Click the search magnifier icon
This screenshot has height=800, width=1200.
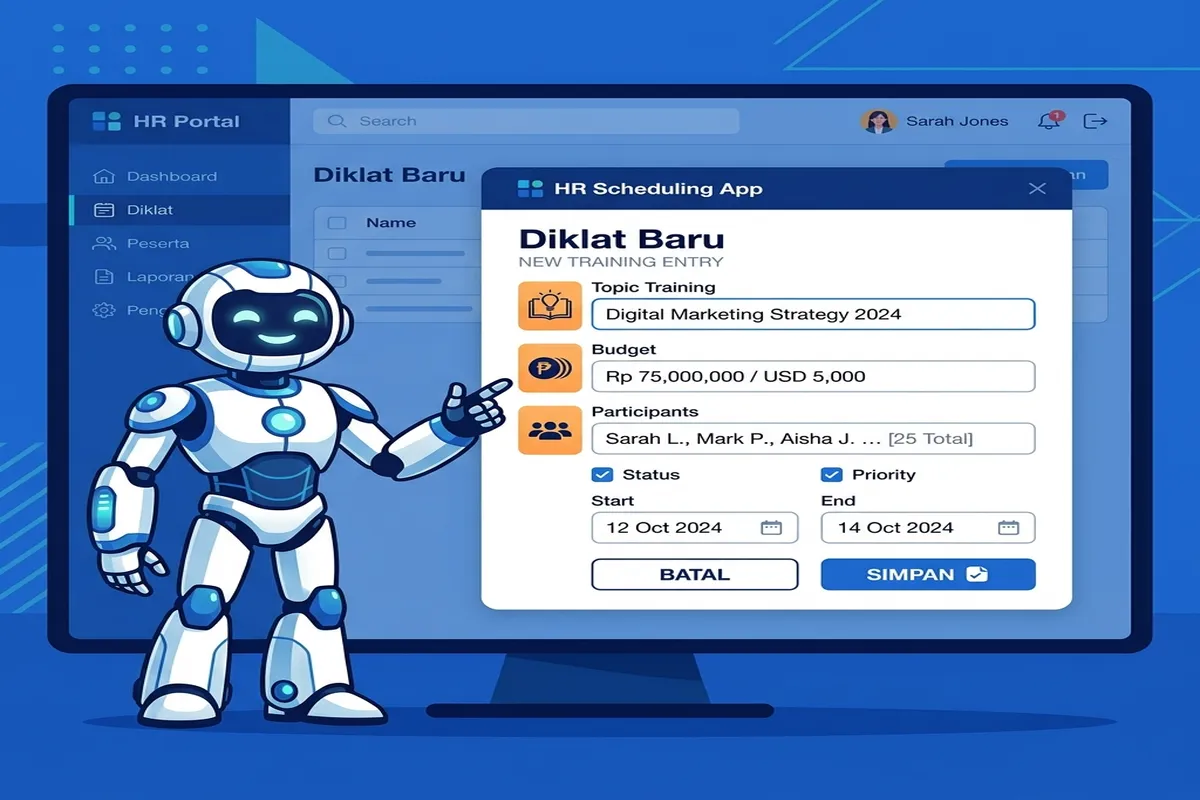[337, 121]
